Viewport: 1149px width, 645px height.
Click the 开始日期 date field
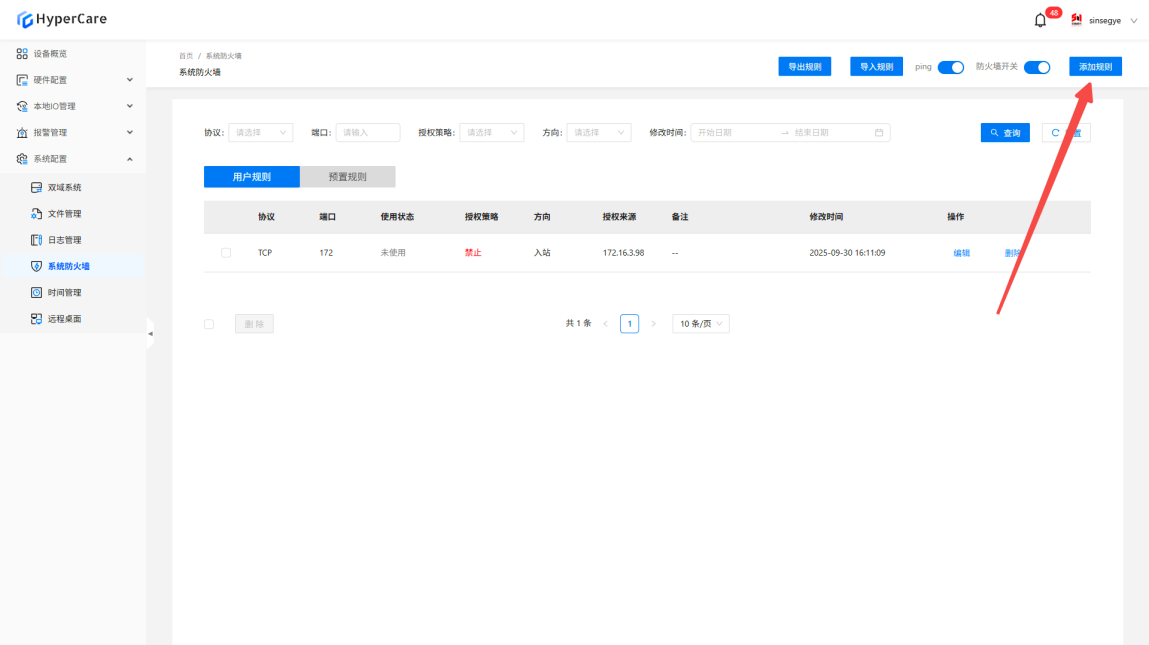[734, 132]
